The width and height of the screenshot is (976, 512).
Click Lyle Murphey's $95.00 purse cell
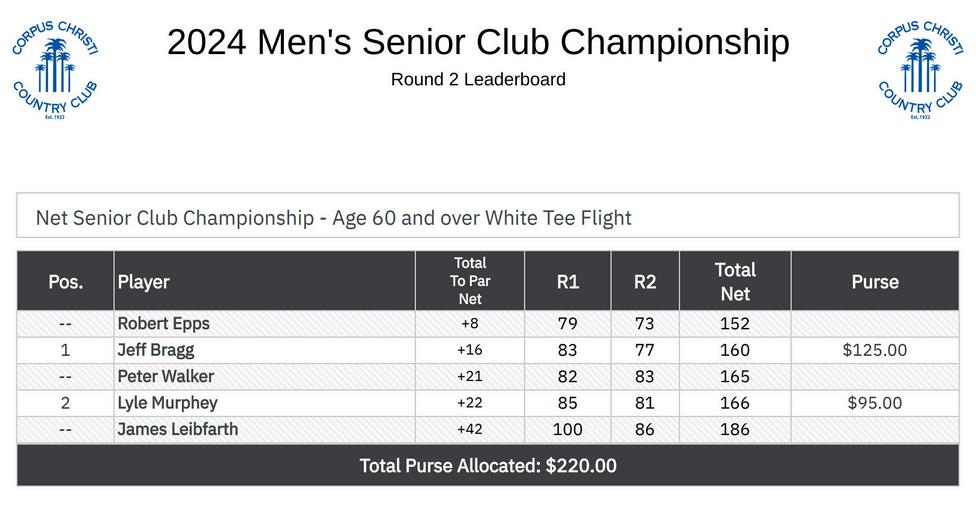point(875,403)
